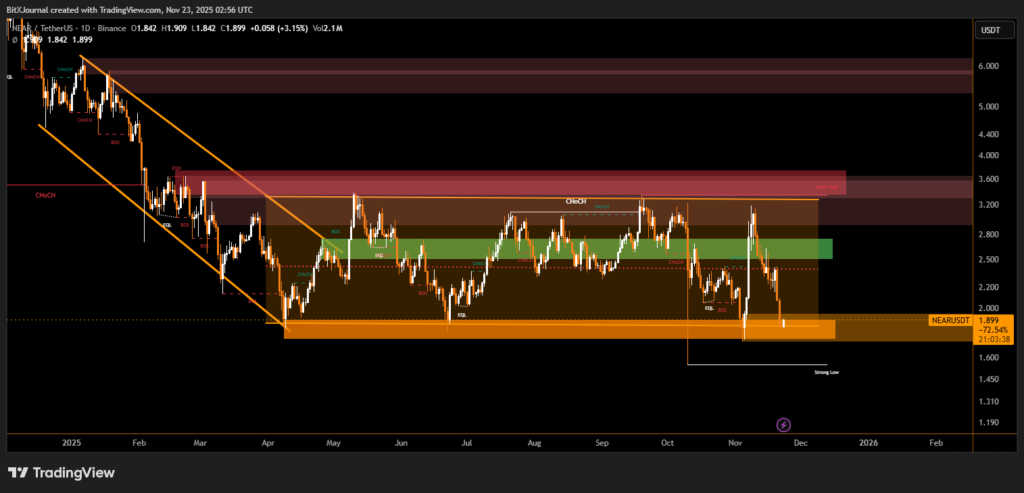This screenshot has height=493, width=1024.
Task: Click the Nov label on time axis
Action: 735,441
